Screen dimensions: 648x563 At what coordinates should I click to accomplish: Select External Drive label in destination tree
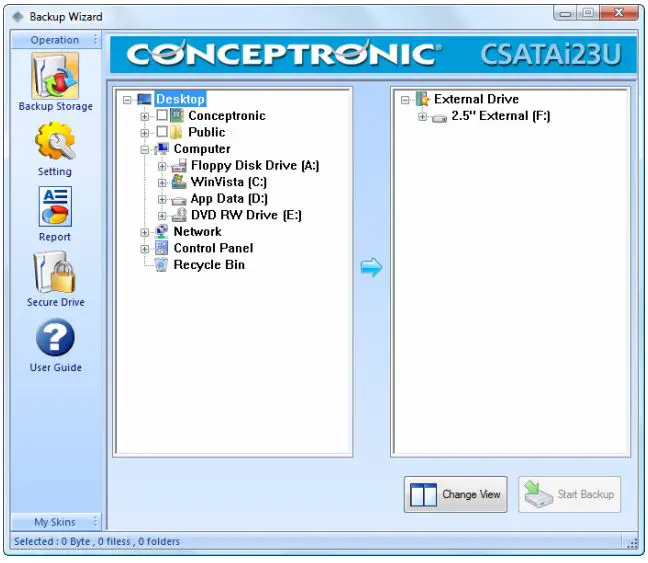click(x=476, y=99)
